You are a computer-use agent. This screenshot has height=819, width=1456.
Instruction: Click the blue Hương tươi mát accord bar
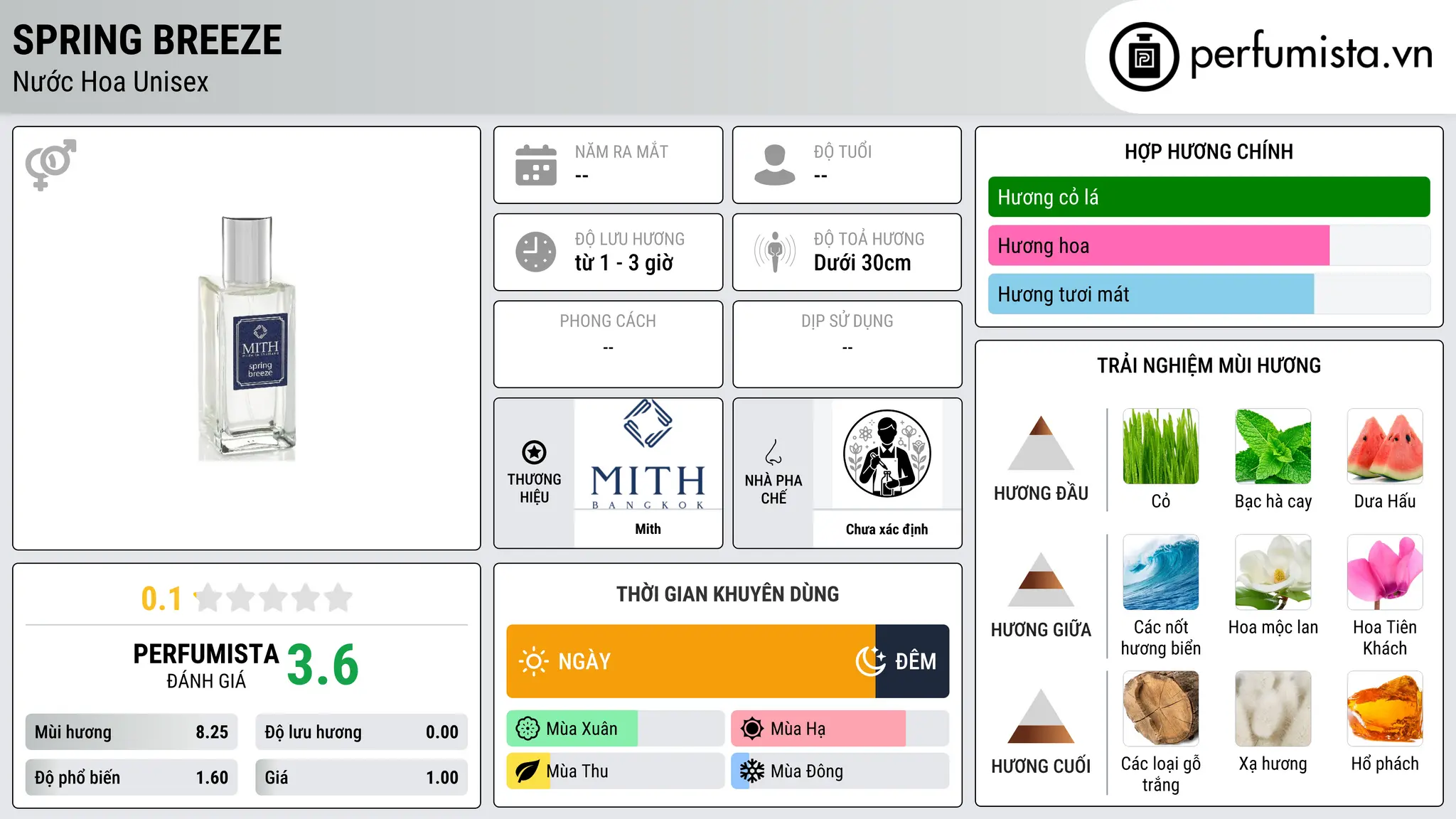point(1151,294)
